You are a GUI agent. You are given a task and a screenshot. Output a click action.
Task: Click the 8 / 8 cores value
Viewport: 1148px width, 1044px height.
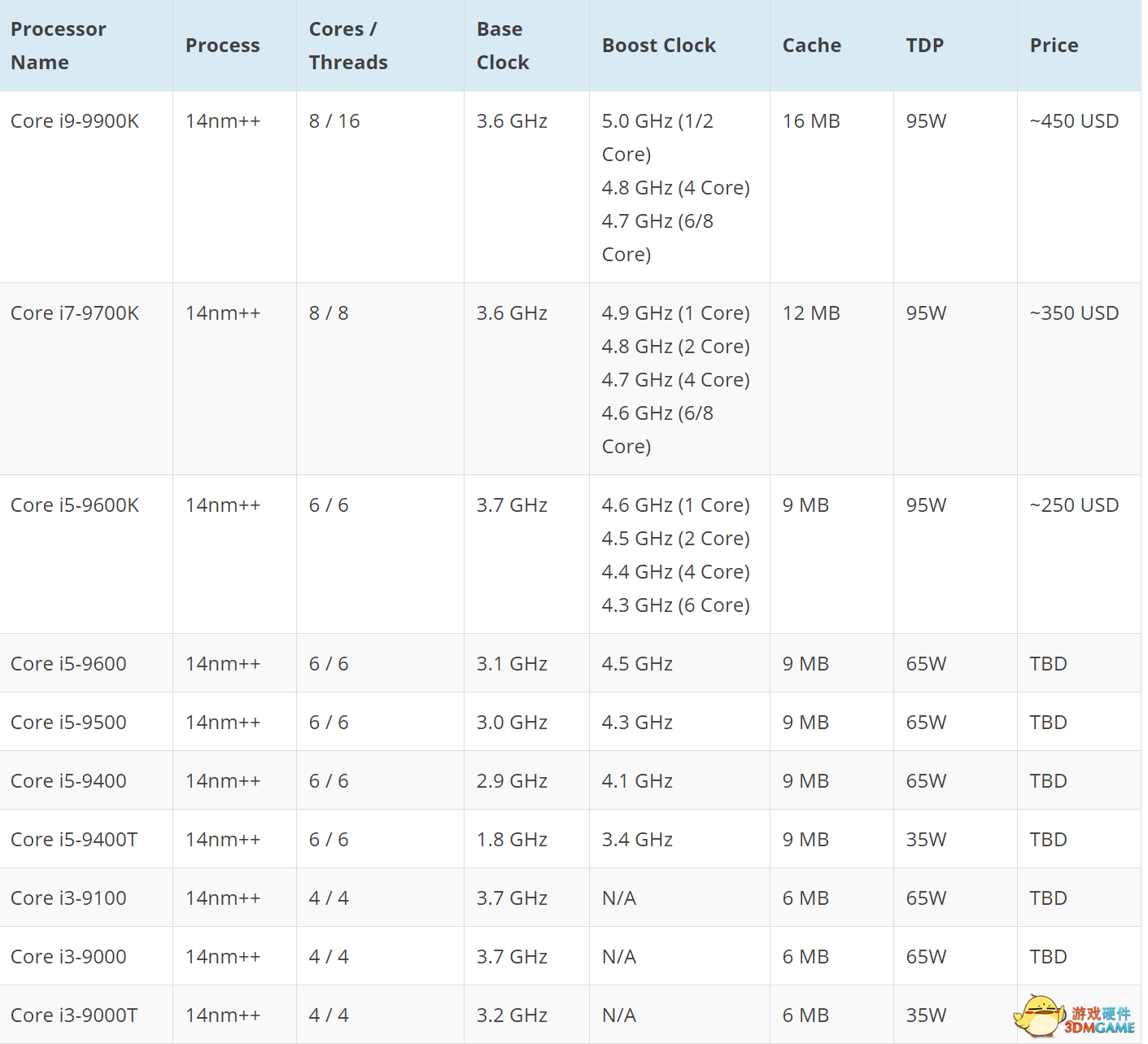pyautogui.click(x=329, y=313)
